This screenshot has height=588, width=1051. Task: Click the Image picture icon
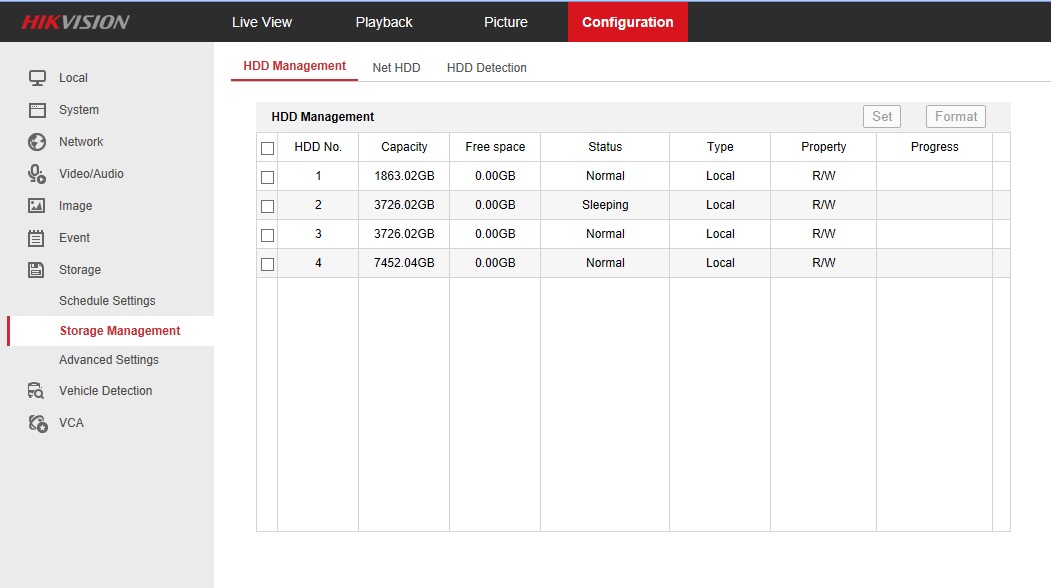pos(37,206)
